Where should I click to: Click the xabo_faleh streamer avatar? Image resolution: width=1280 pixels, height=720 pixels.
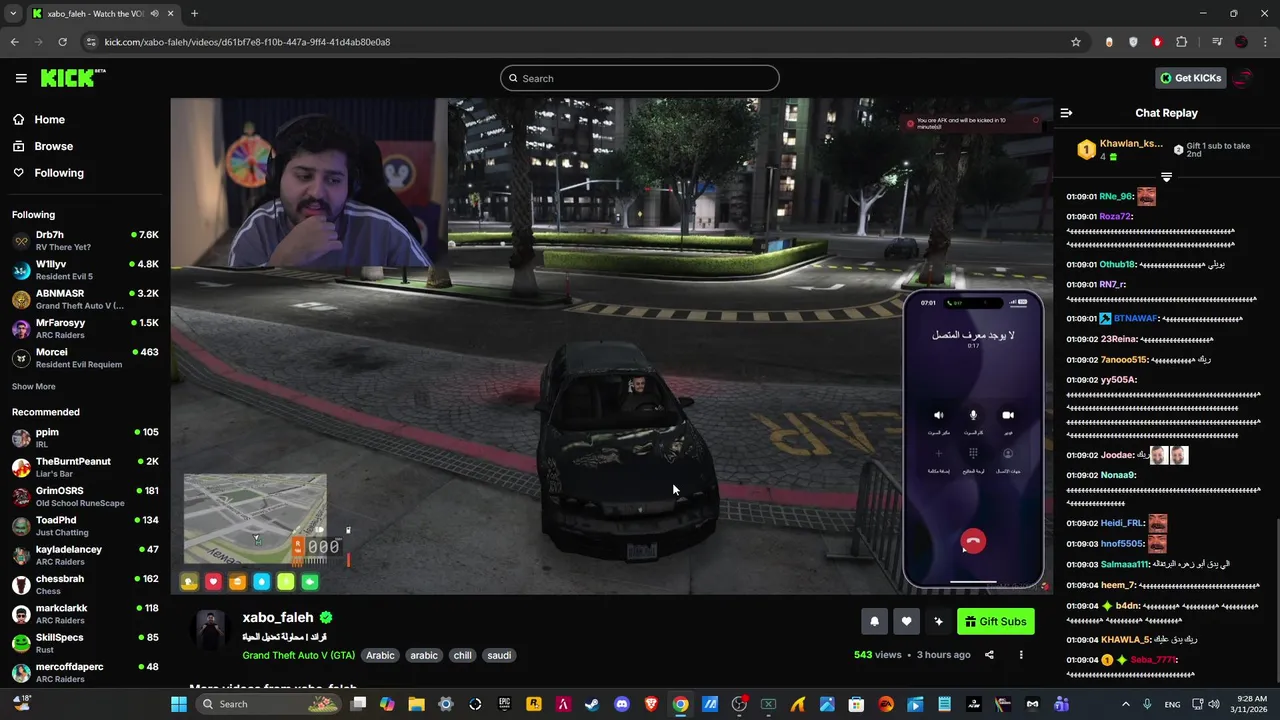coord(210,629)
